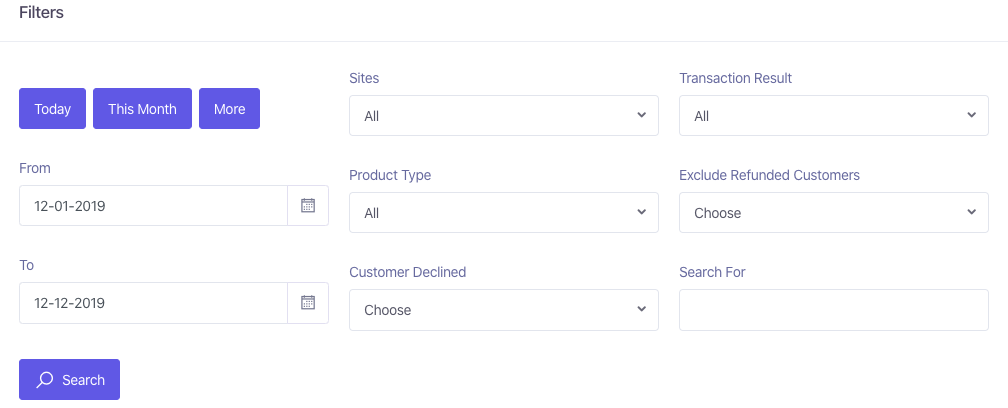Open the From date calendar picker icon

(x=308, y=206)
